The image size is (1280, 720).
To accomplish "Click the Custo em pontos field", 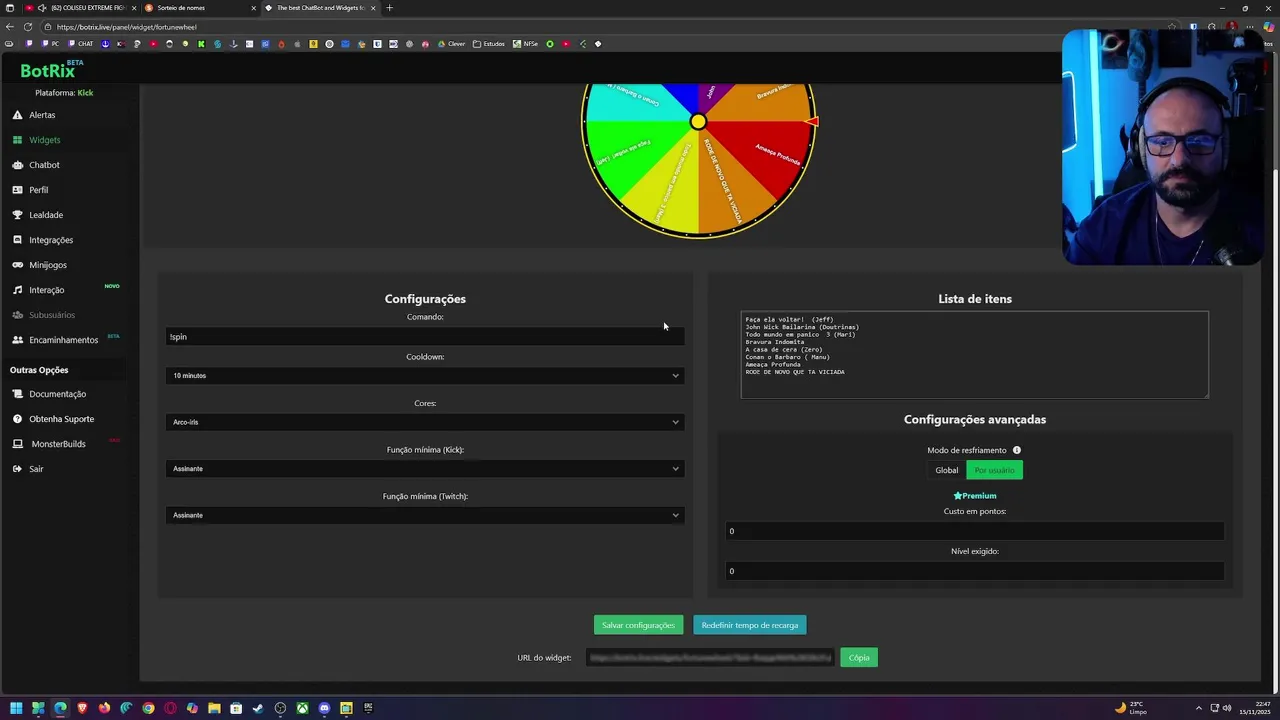I will pos(975,531).
